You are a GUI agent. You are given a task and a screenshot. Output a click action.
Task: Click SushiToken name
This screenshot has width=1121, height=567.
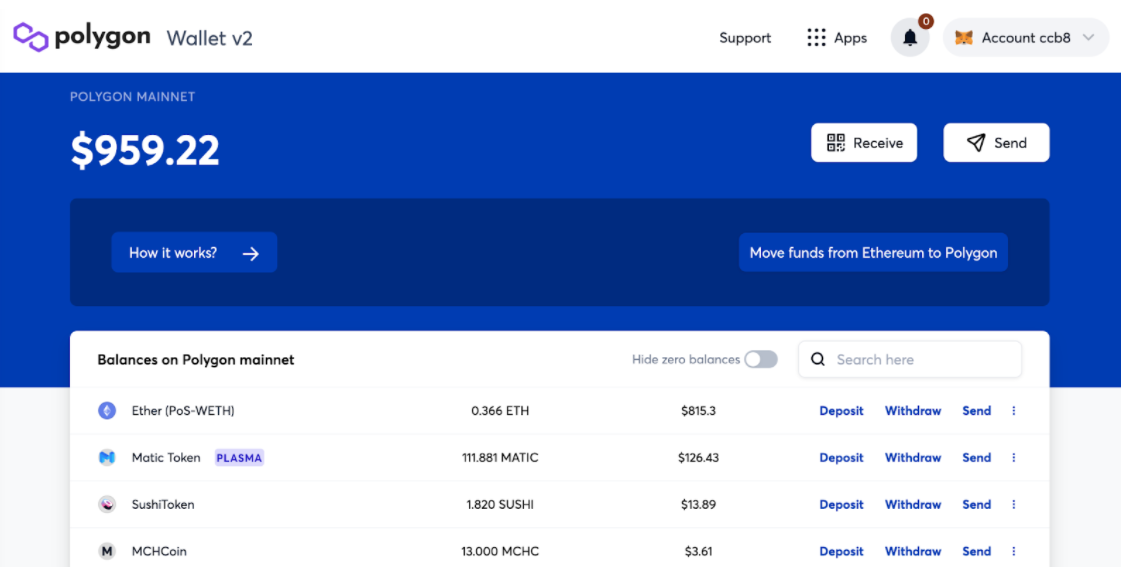(x=163, y=504)
